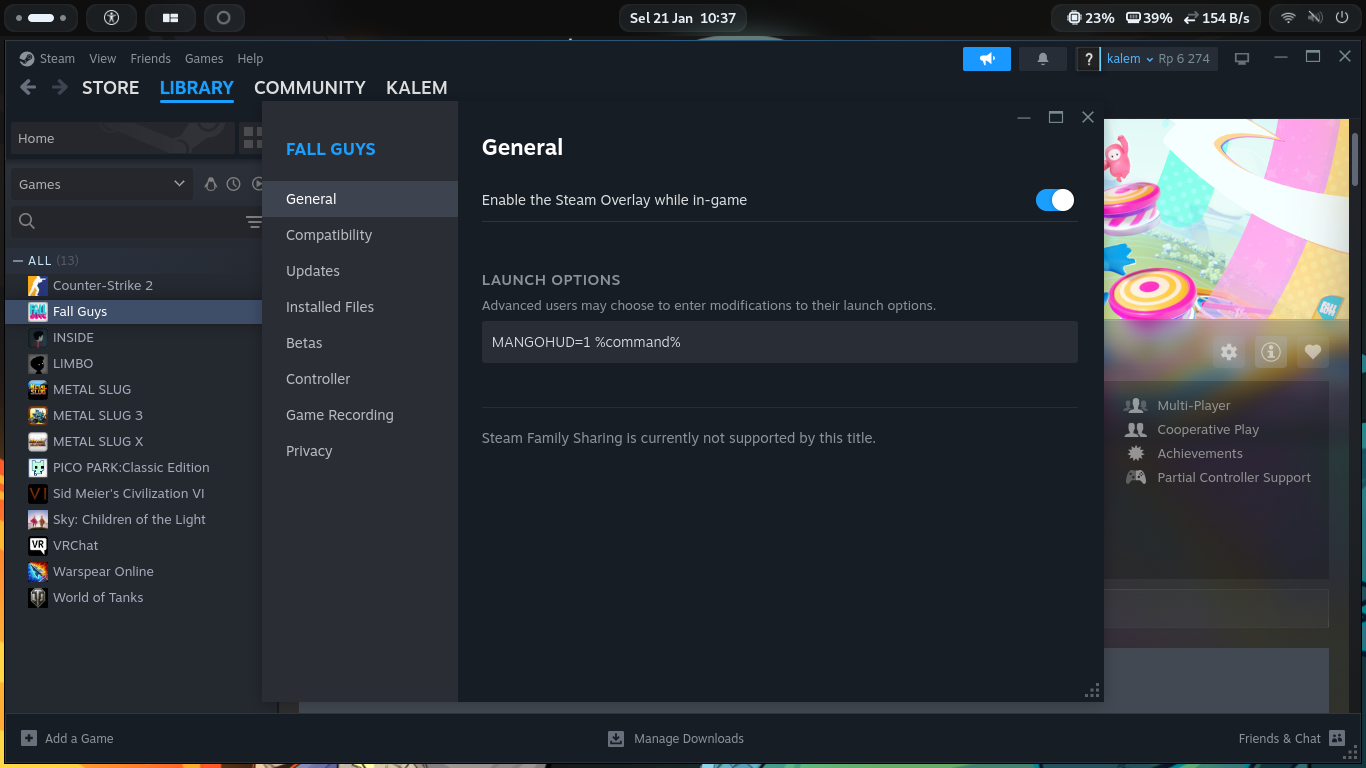The width and height of the screenshot is (1366, 768).
Task: Favorite Fall Guys with heart icon
Action: click(x=1313, y=352)
